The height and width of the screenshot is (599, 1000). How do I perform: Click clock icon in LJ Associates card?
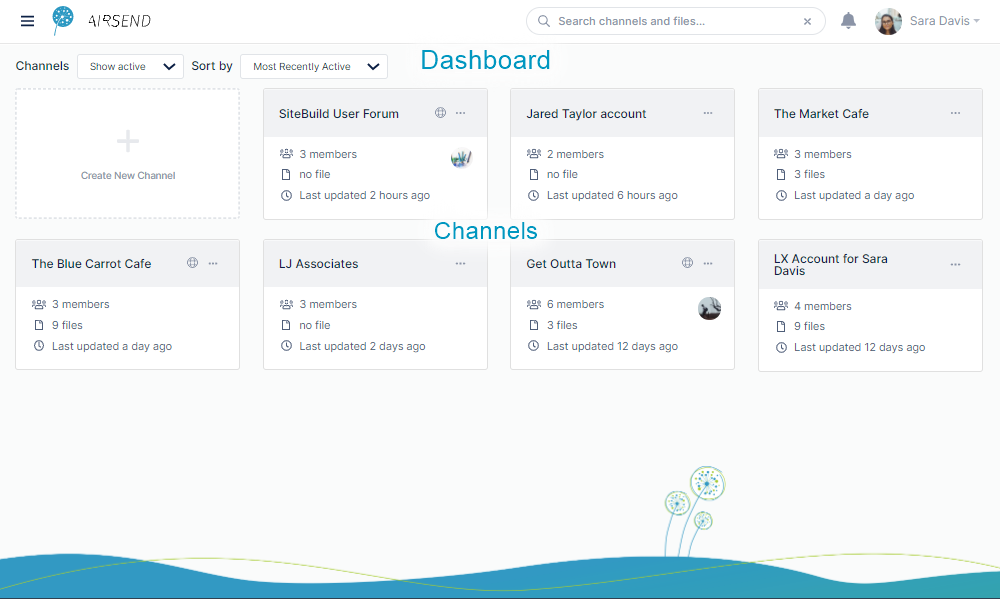tap(286, 346)
